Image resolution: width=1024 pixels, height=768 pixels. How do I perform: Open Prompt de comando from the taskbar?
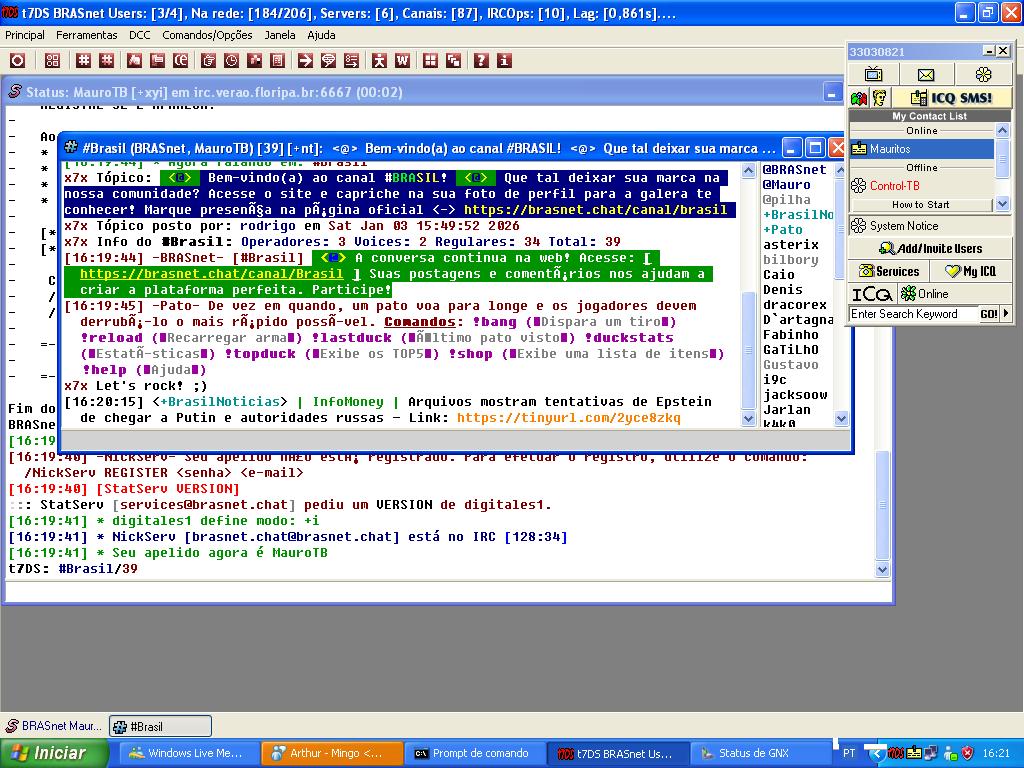[x=470, y=753]
